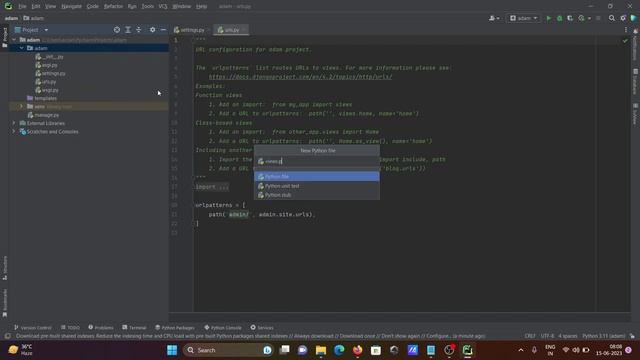
Task: Open SciView tool window on right strip
Action: [635, 114]
